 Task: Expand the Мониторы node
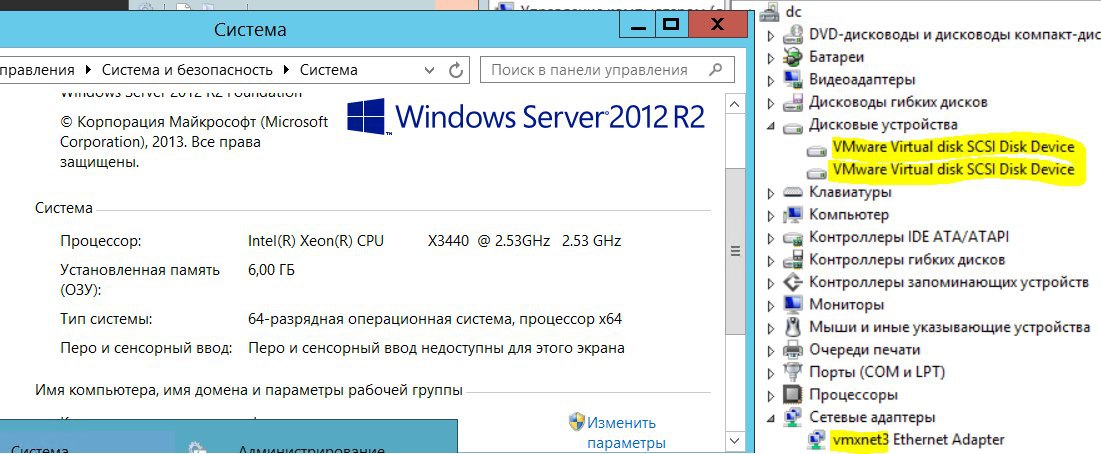[771, 305]
